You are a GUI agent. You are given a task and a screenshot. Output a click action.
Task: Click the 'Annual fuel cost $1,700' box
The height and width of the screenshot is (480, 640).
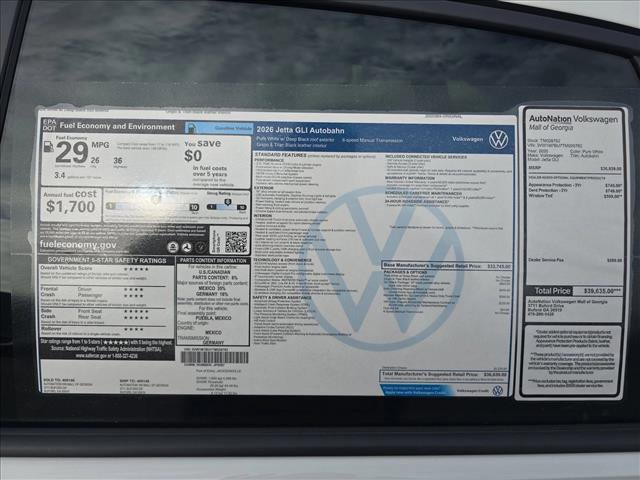pos(71,205)
